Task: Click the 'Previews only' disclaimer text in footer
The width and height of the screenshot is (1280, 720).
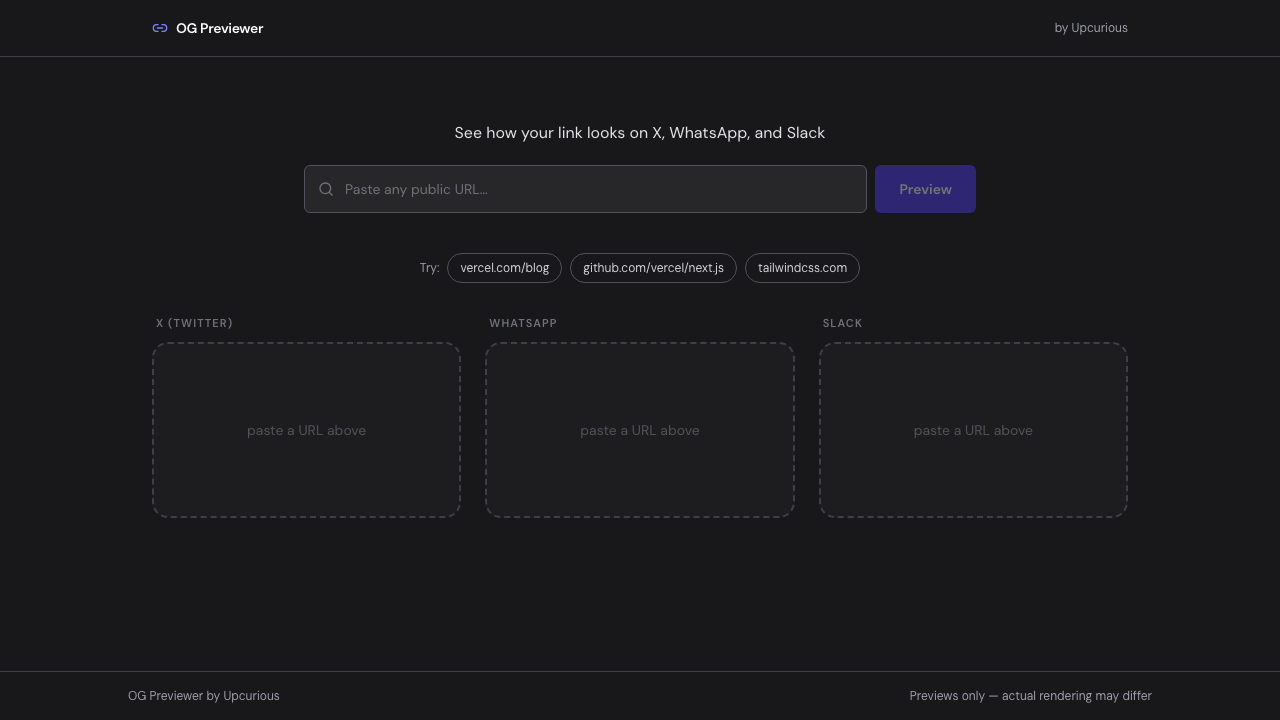Action: click(x=1030, y=696)
